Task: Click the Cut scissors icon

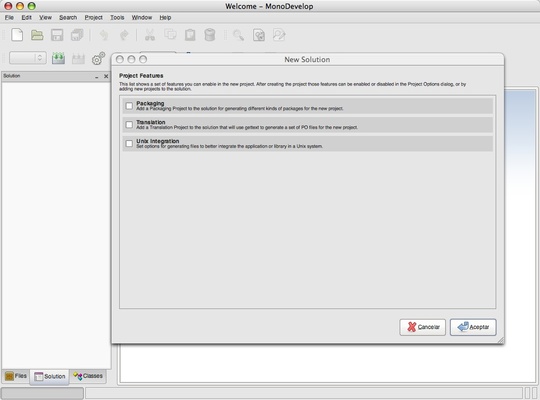Action: click(150, 35)
